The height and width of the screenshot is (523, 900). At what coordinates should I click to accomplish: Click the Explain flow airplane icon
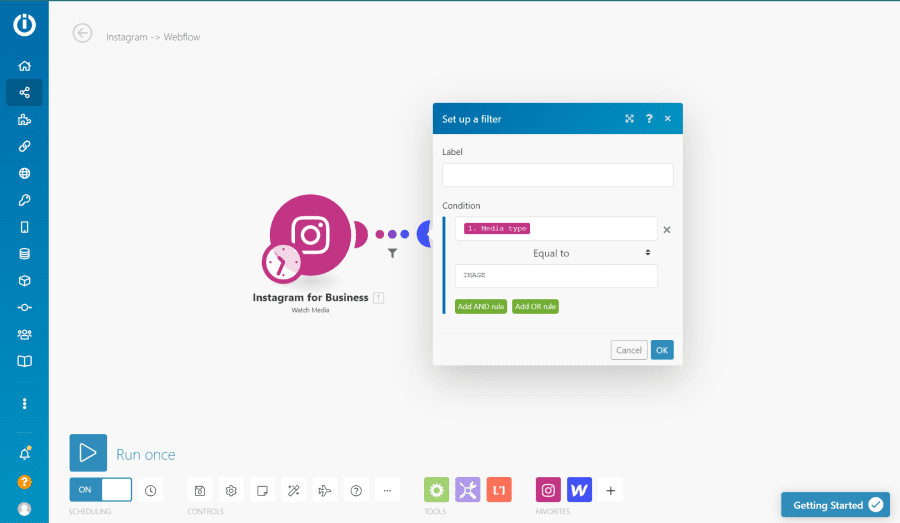[x=325, y=490]
